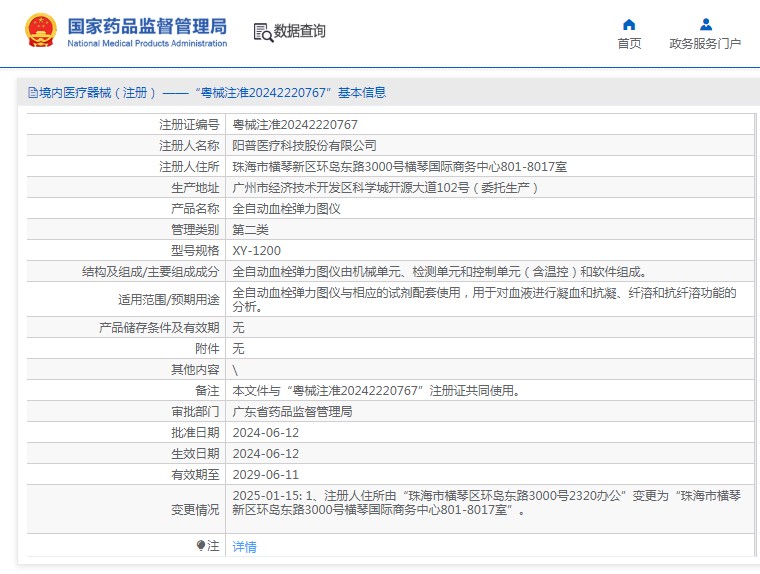760x574 pixels.
Task: Open the 数据查询 search icon
Action: (263, 32)
